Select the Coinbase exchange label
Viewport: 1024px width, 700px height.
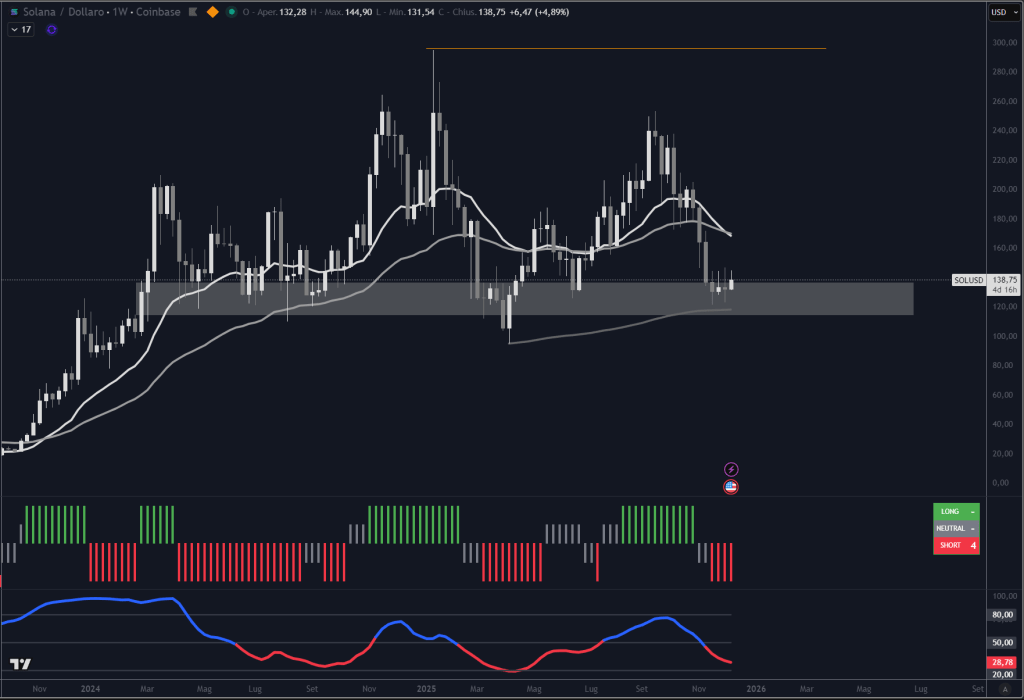(158, 12)
